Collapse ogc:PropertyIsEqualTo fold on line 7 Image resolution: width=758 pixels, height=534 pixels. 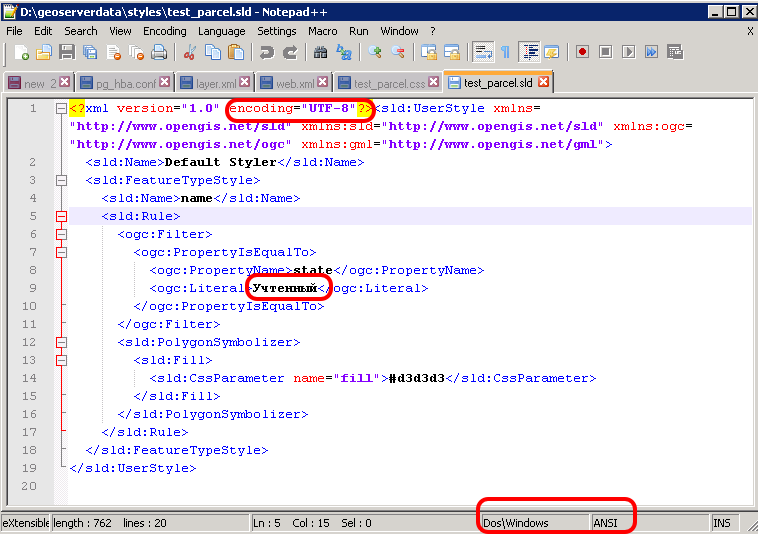61,252
